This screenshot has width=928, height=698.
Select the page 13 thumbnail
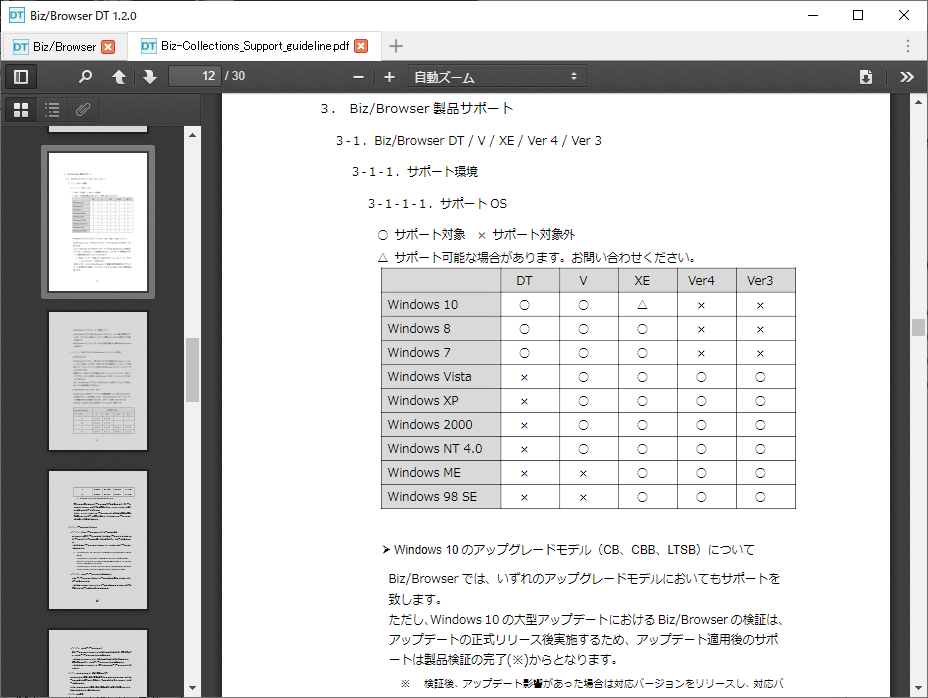98,381
